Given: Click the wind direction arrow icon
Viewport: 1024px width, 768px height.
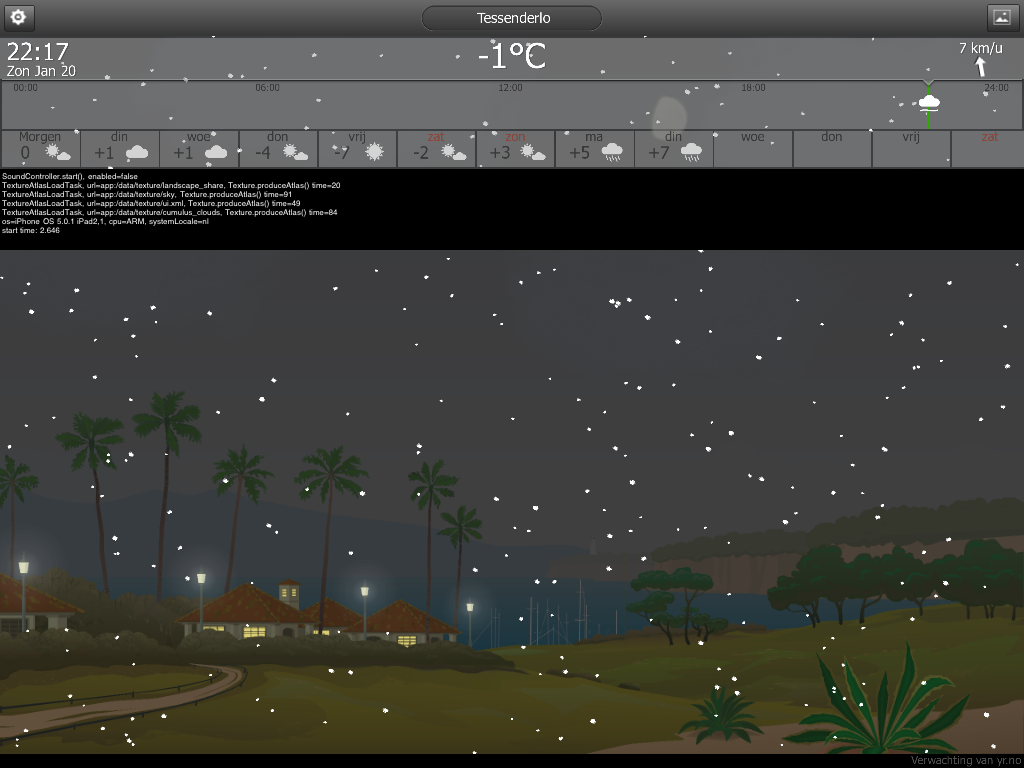Looking at the screenshot, I should (x=980, y=66).
